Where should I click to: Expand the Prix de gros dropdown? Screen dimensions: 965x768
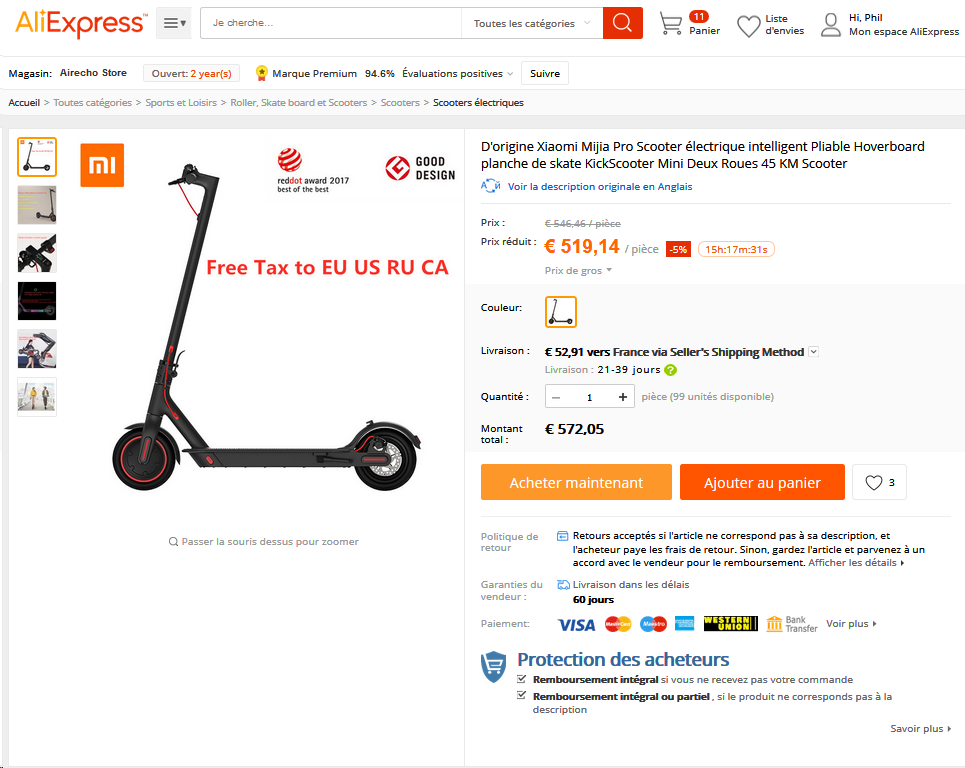(578, 270)
